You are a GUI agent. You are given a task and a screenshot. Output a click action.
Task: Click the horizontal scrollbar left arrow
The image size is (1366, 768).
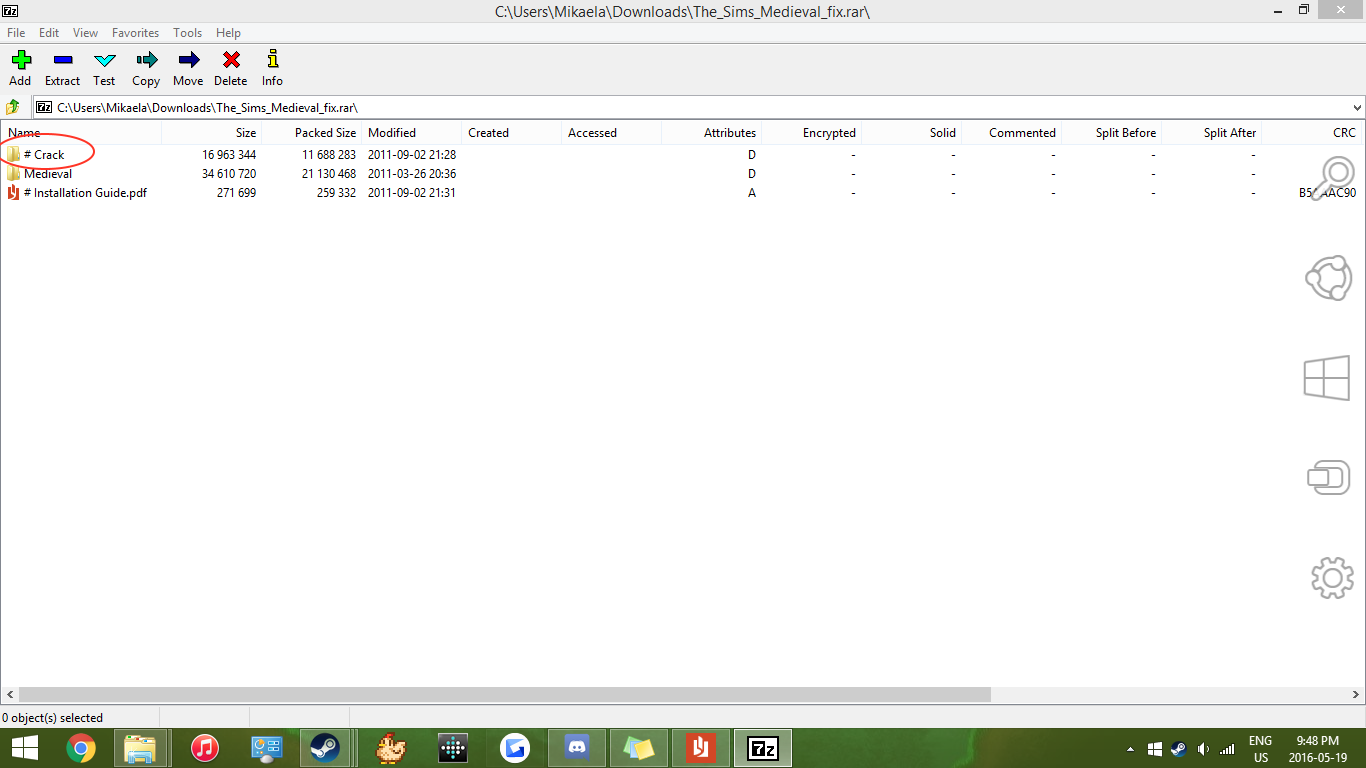(x=9, y=694)
